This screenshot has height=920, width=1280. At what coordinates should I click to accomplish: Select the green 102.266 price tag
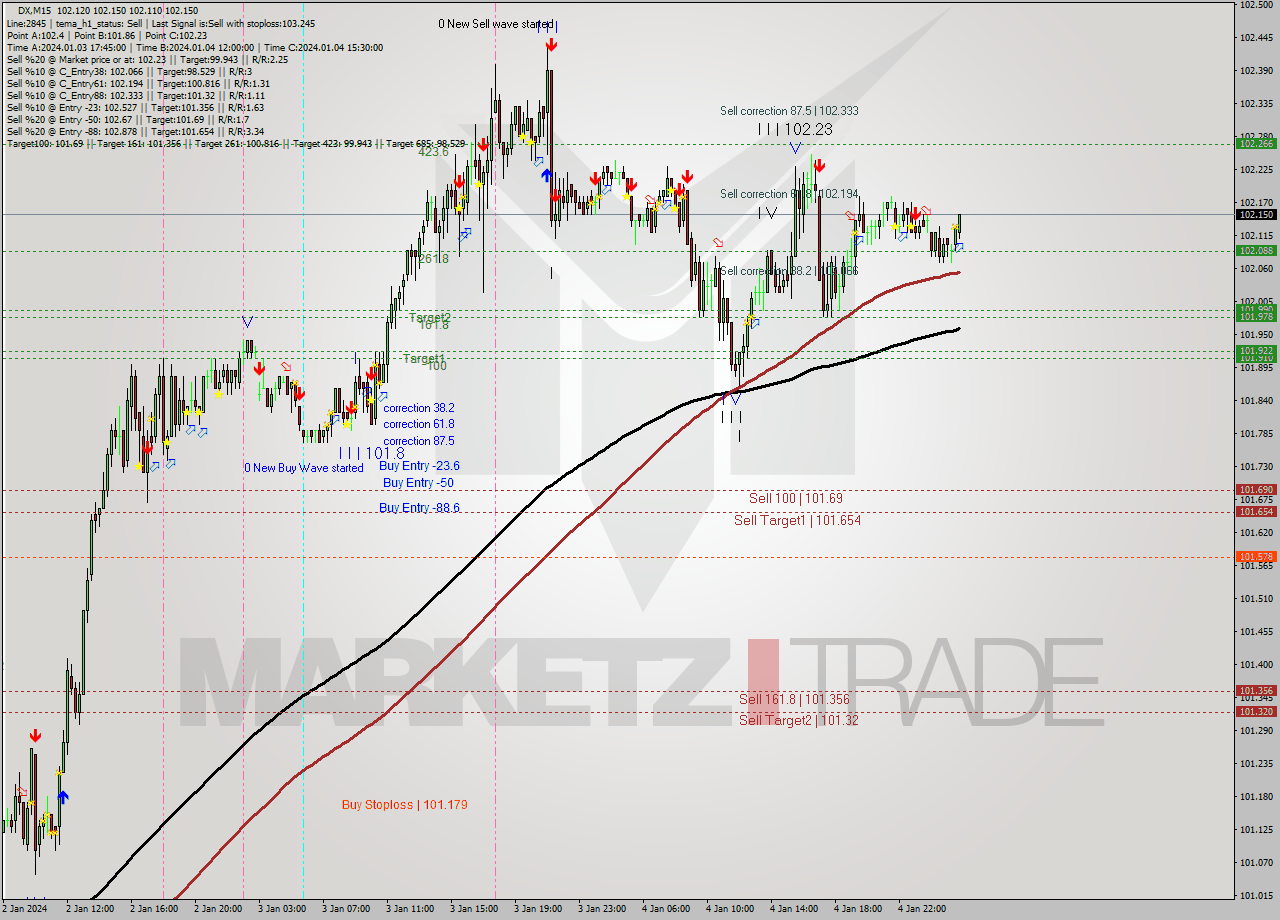click(1256, 143)
